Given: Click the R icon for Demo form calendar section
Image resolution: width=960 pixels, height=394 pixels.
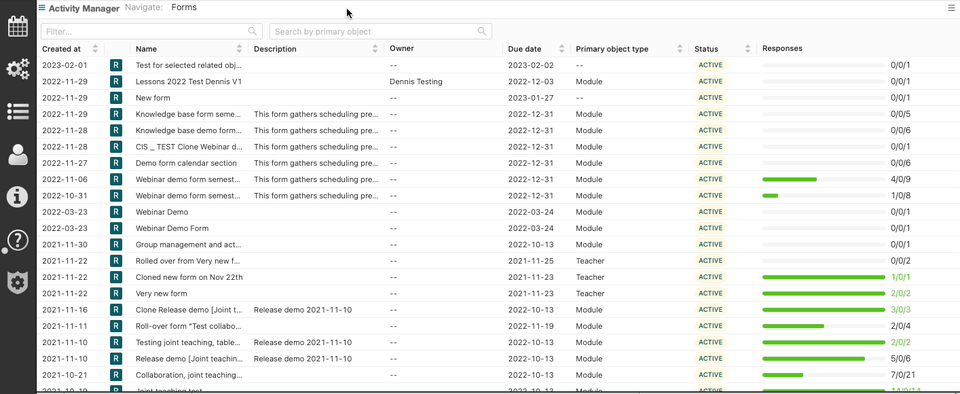Looking at the screenshot, I should [x=116, y=163].
